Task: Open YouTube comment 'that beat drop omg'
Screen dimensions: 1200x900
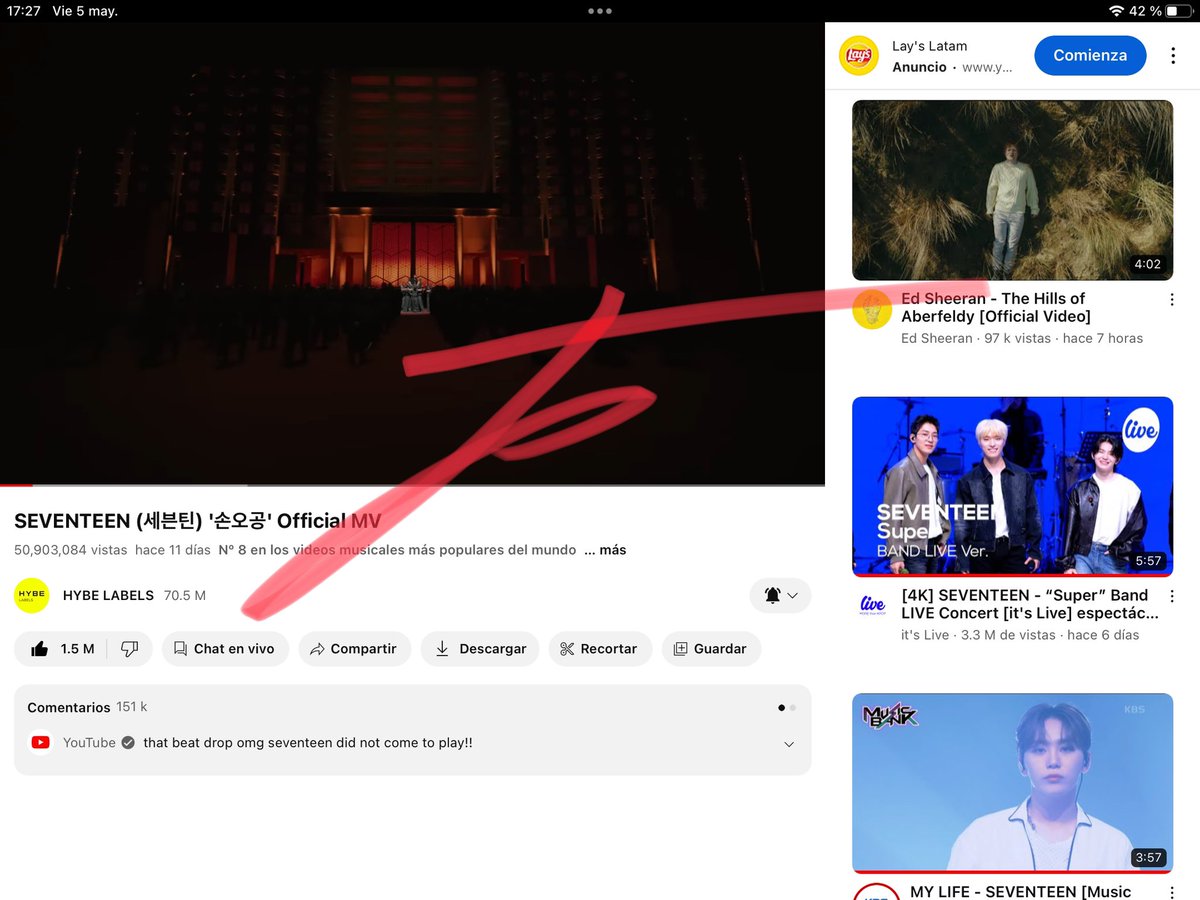Action: point(308,743)
